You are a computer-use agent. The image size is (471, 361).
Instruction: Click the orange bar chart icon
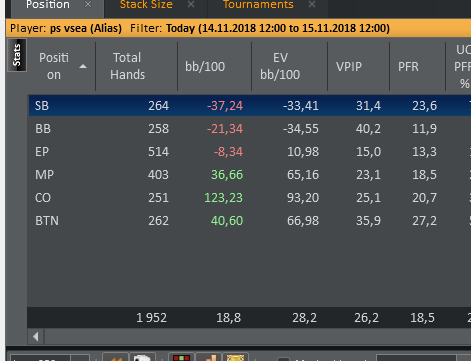[209, 357]
